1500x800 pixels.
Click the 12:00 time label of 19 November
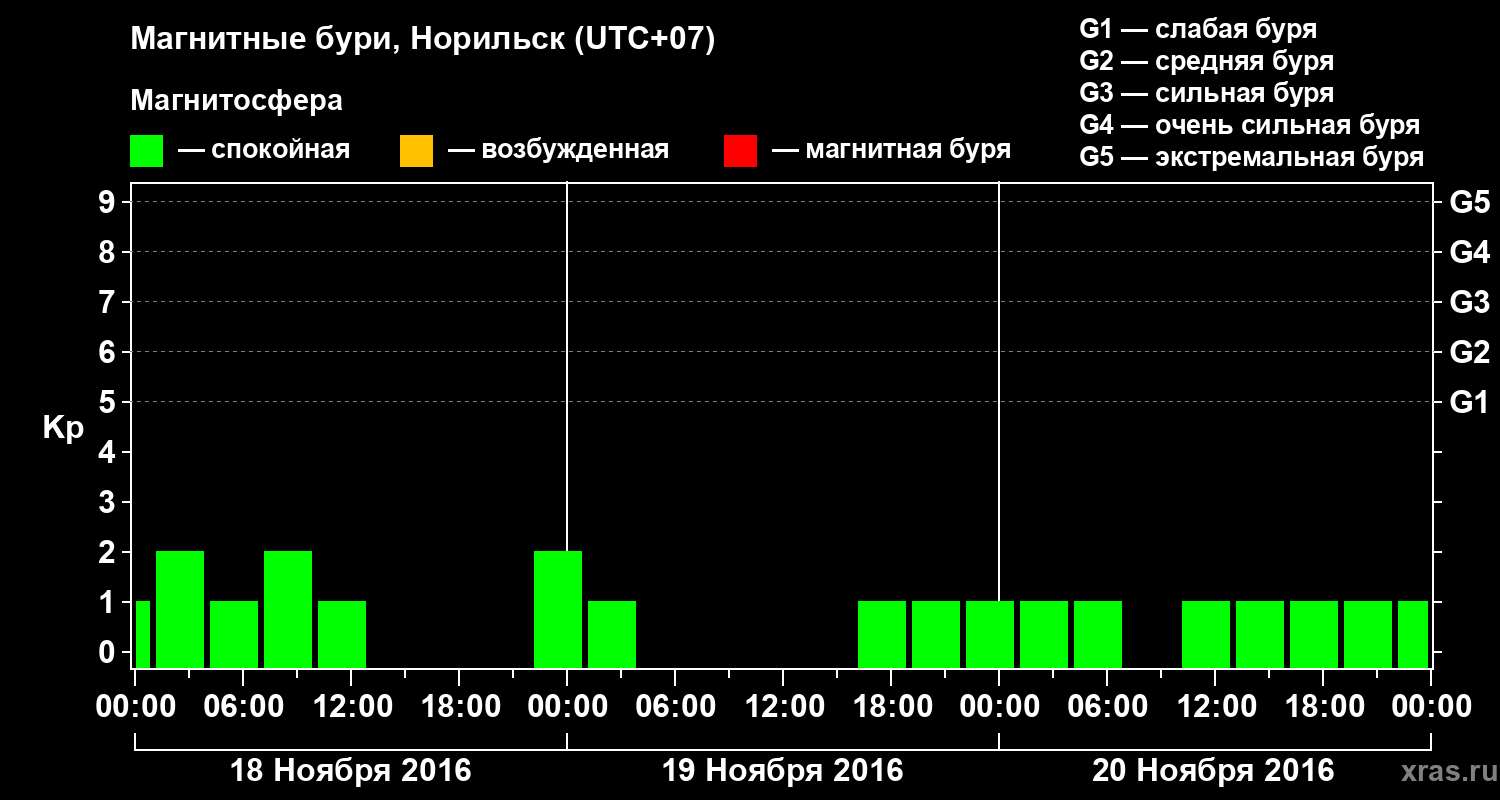point(783,706)
